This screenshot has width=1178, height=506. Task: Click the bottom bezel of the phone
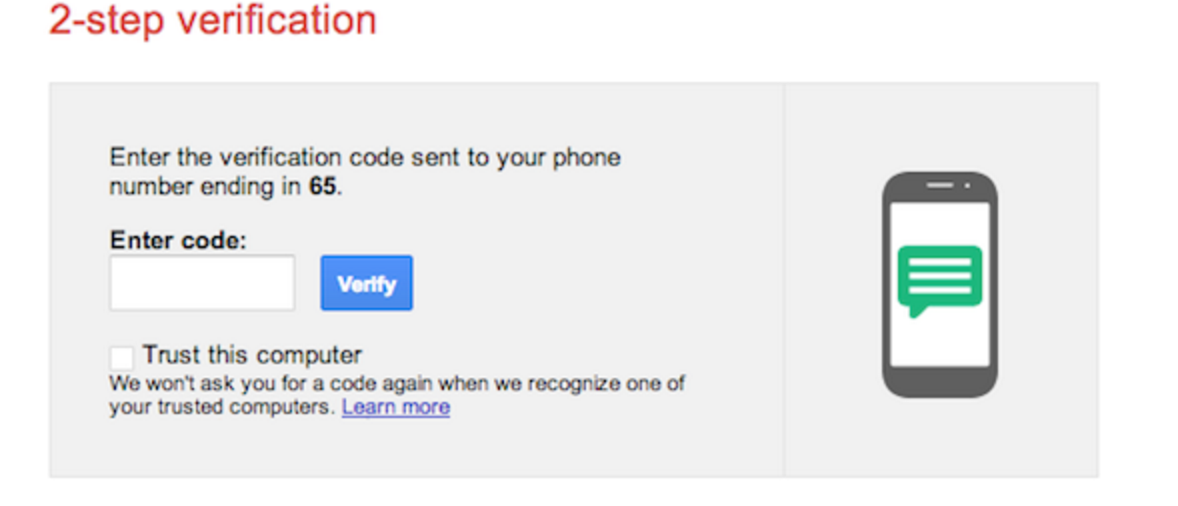[940, 382]
